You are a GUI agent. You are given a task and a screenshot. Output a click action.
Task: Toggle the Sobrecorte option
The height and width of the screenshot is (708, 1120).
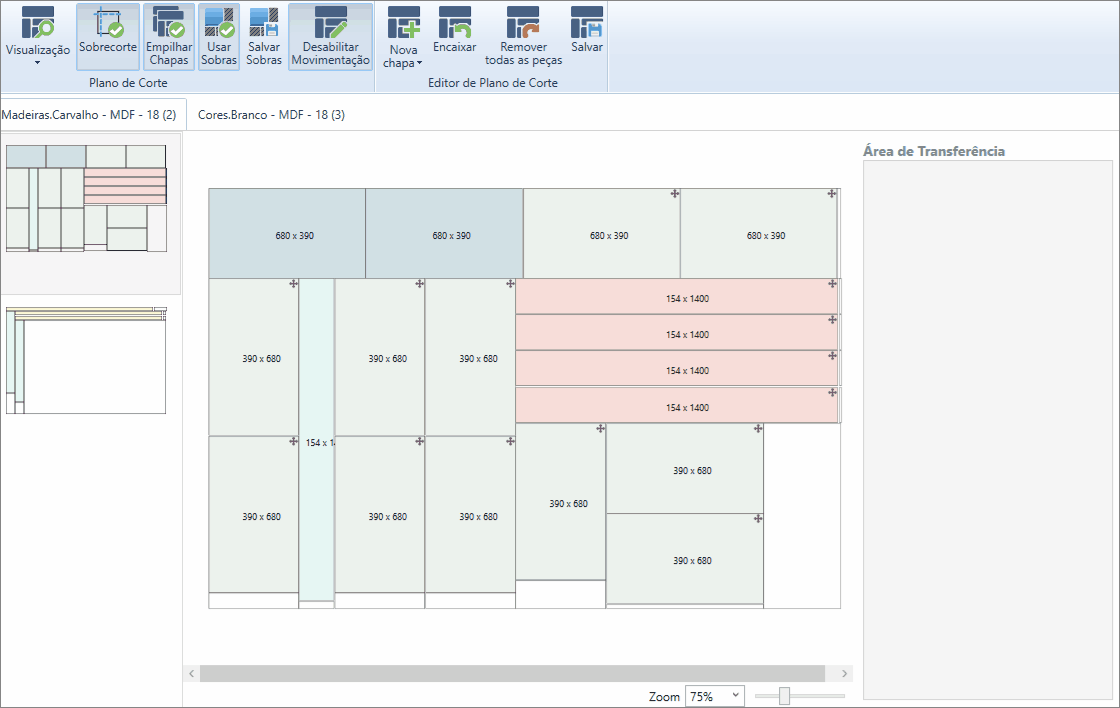[x=107, y=36]
